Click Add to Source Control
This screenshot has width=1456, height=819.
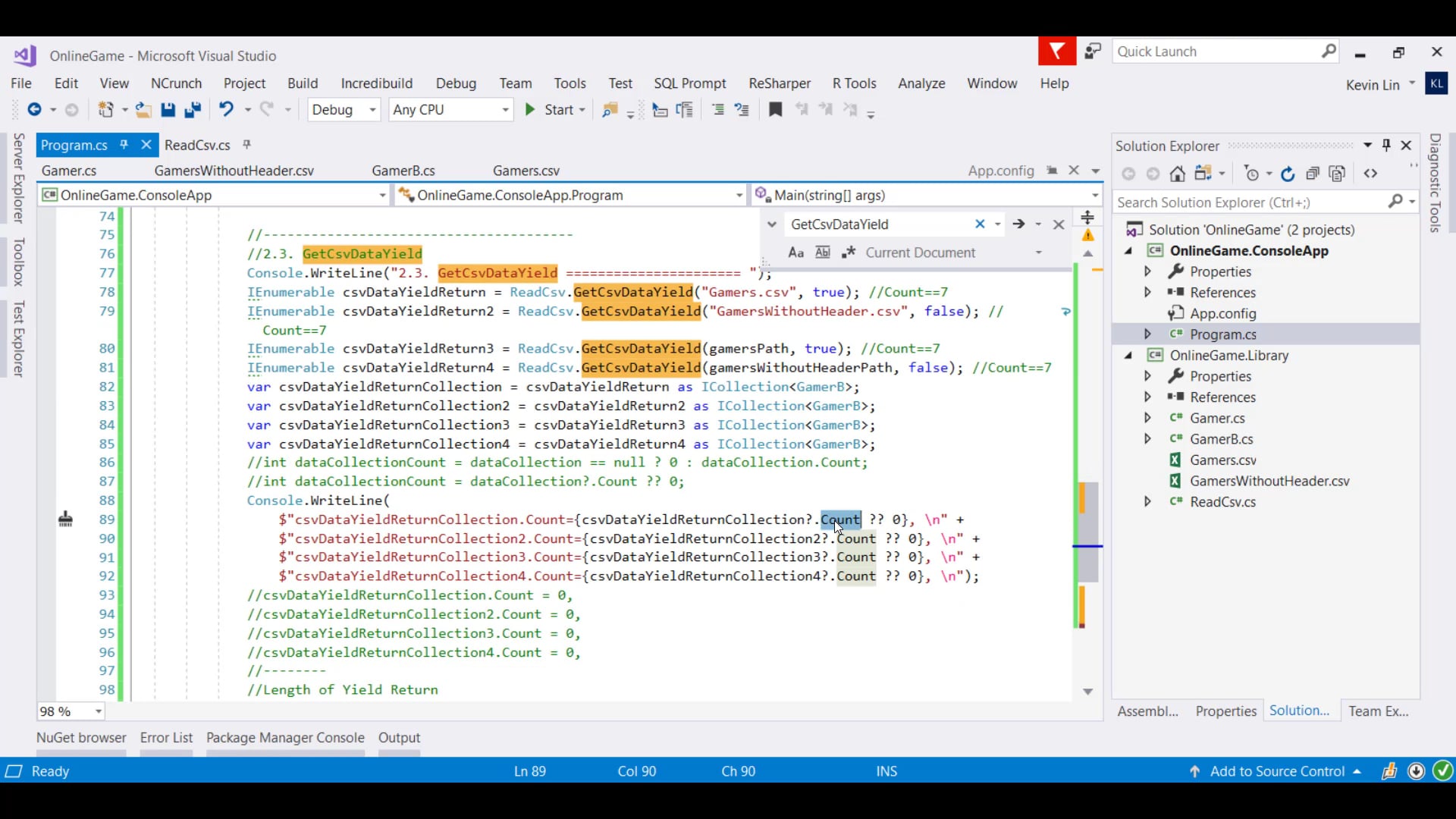1277,771
